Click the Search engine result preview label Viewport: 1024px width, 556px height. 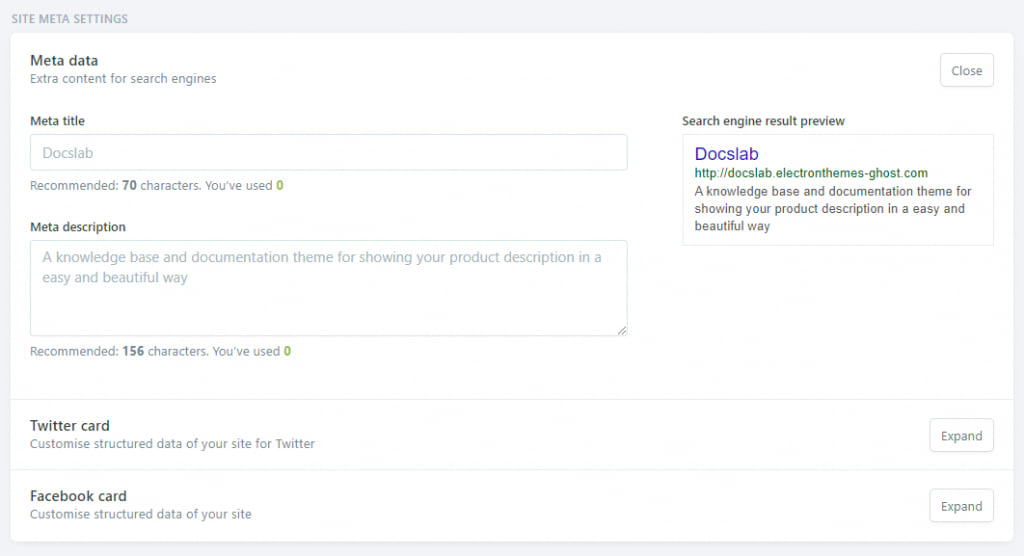(x=763, y=121)
